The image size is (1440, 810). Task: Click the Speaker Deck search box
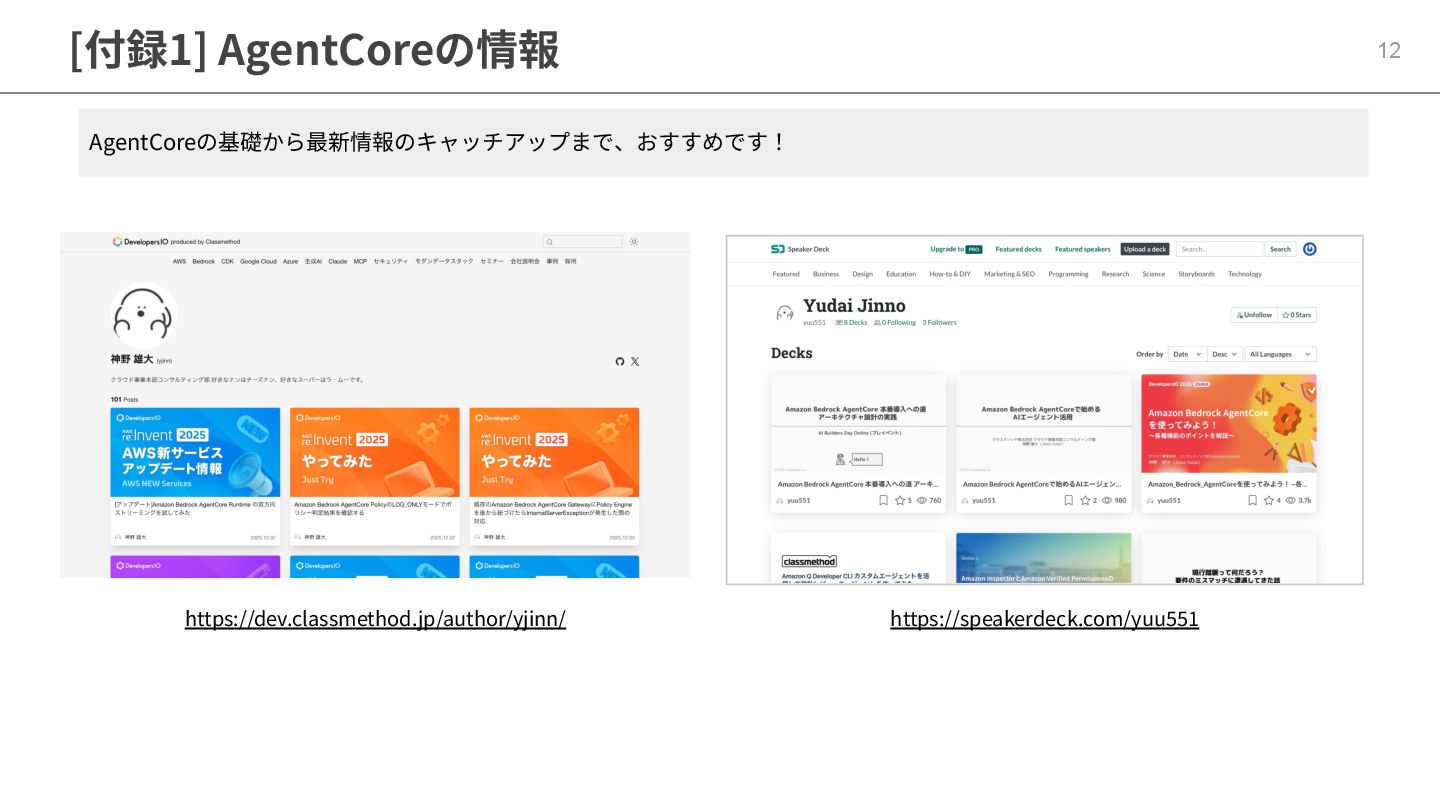[x=1219, y=249]
